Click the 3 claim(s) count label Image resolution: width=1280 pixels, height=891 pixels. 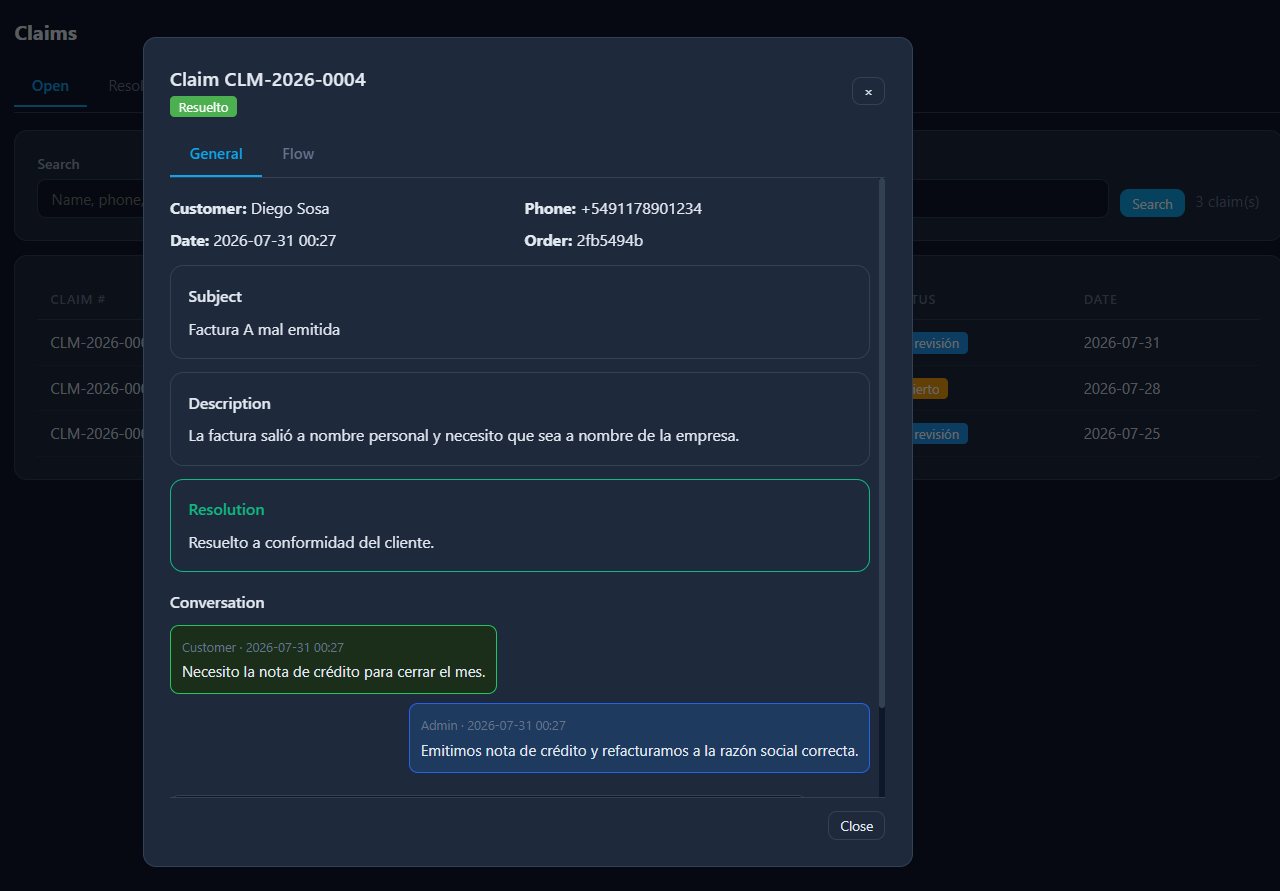(x=1227, y=203)
